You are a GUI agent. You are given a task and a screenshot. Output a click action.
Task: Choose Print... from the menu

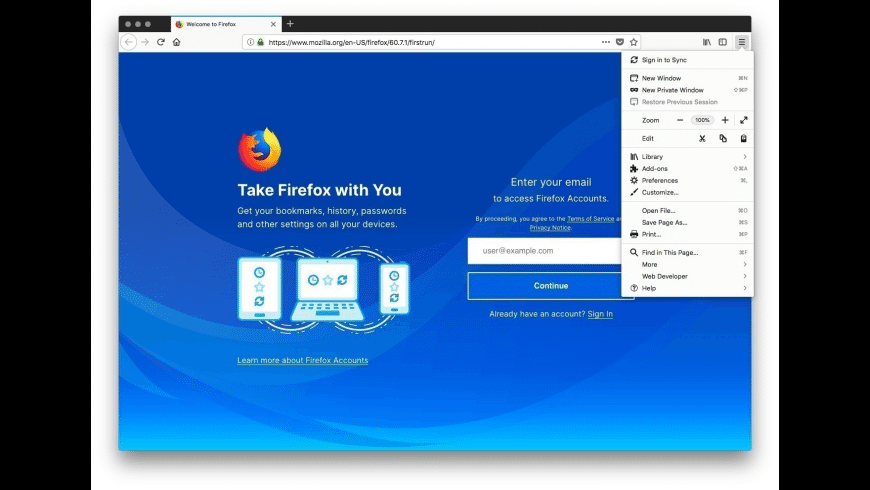pos(687,234)
